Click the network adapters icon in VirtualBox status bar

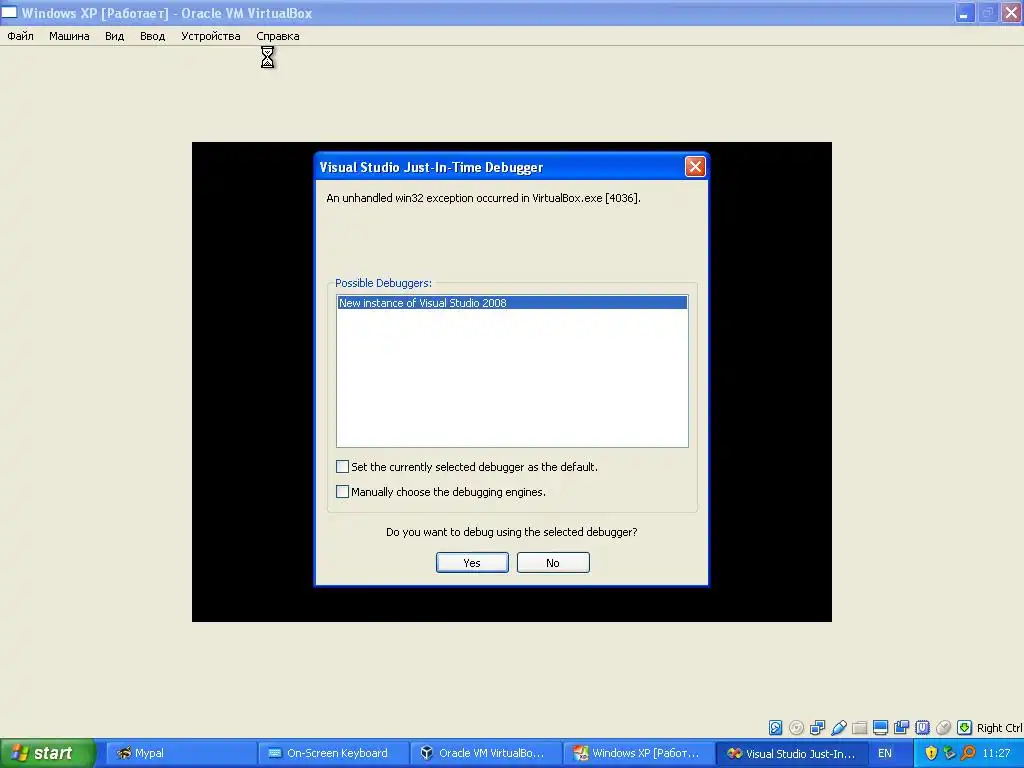817,728
